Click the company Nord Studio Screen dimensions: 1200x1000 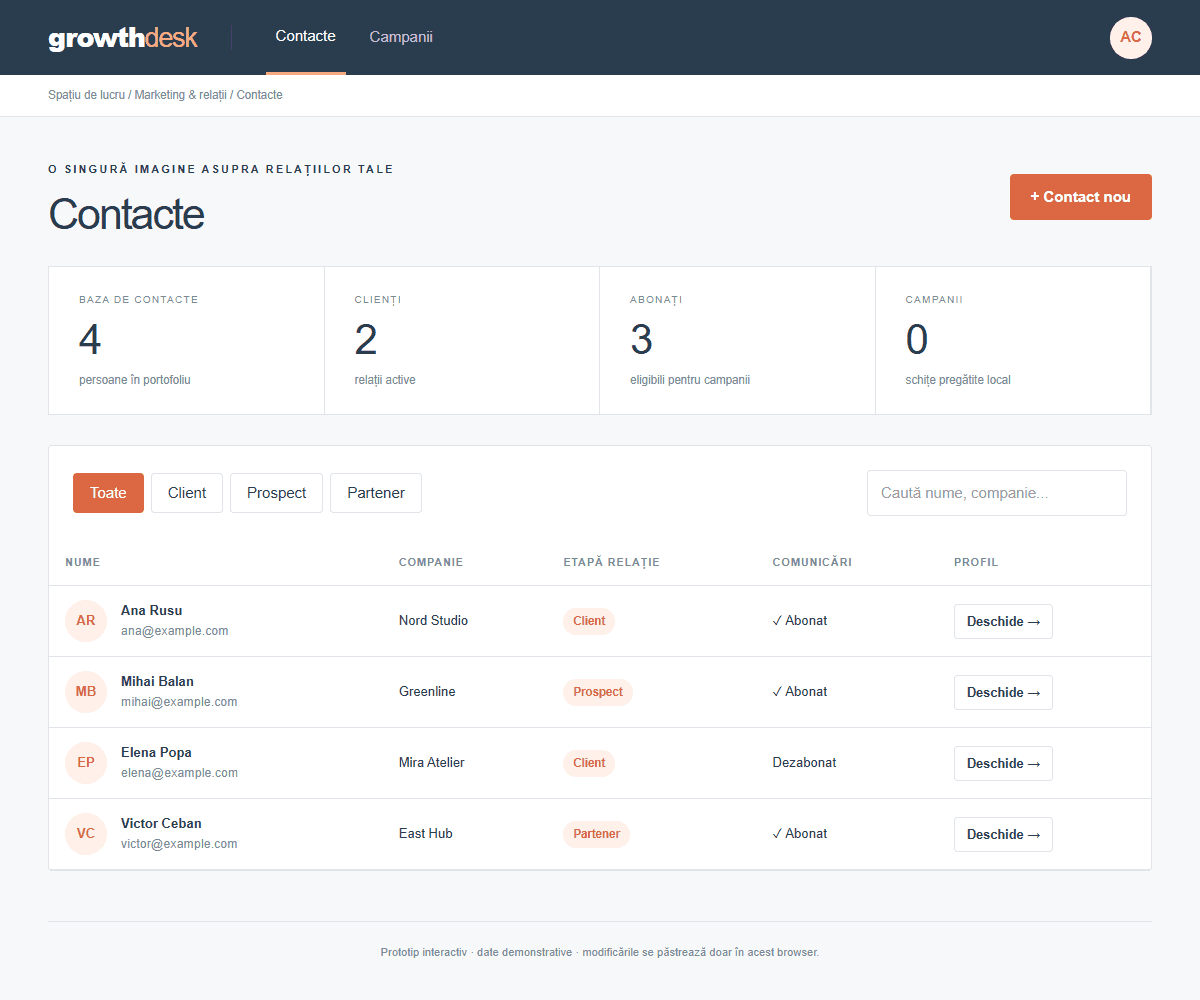coord(433,621)
